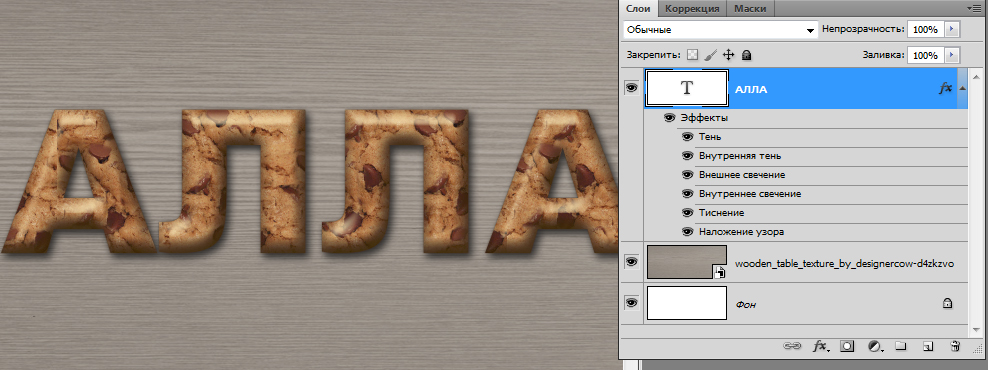Toggle visibility of all Эффекты
The image size is (988, 370).
tap(670, 118)
